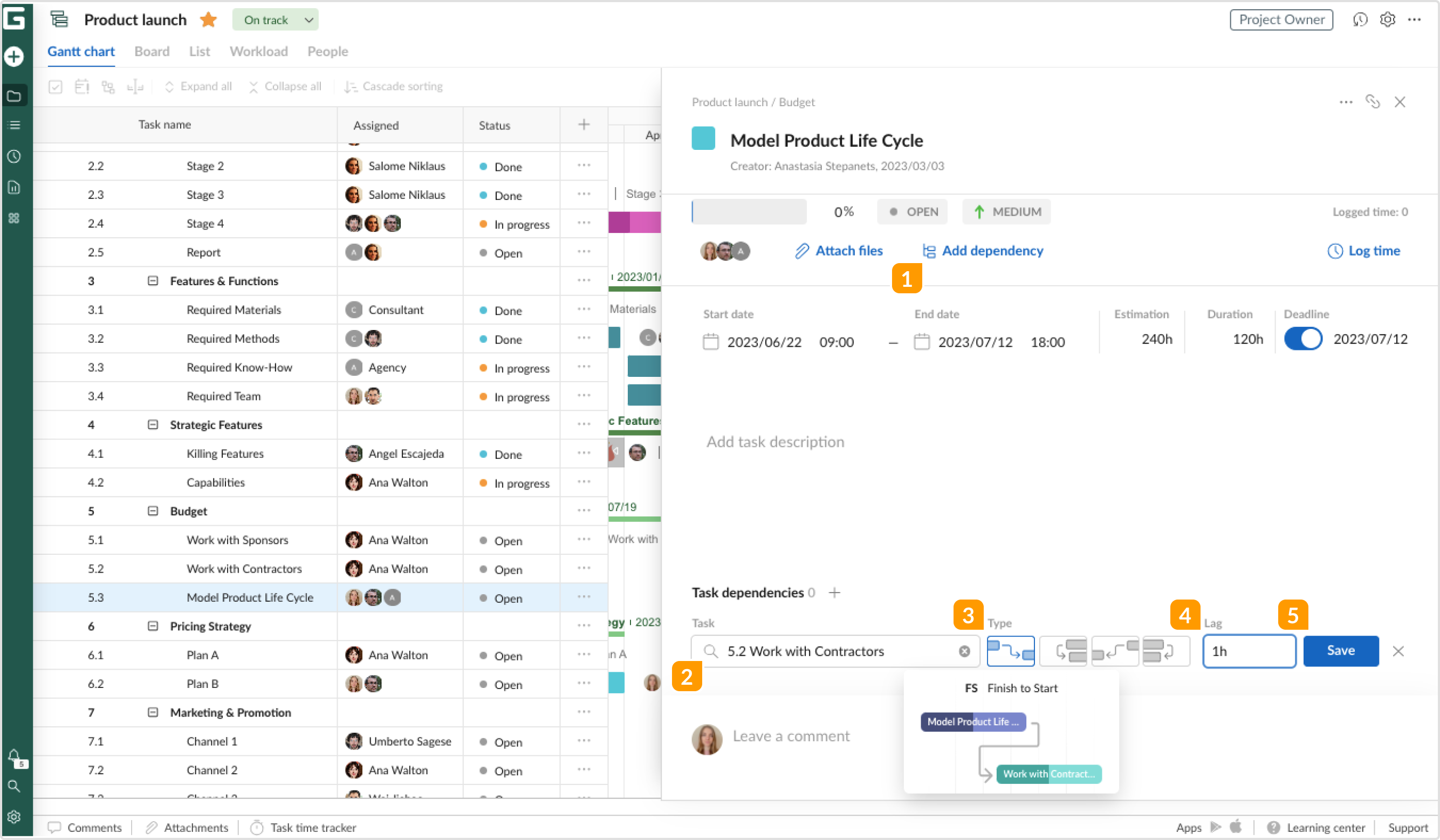Click the plus icon next to Task dependencies
Screen dimensions: 1440x840
pos(834,593)
